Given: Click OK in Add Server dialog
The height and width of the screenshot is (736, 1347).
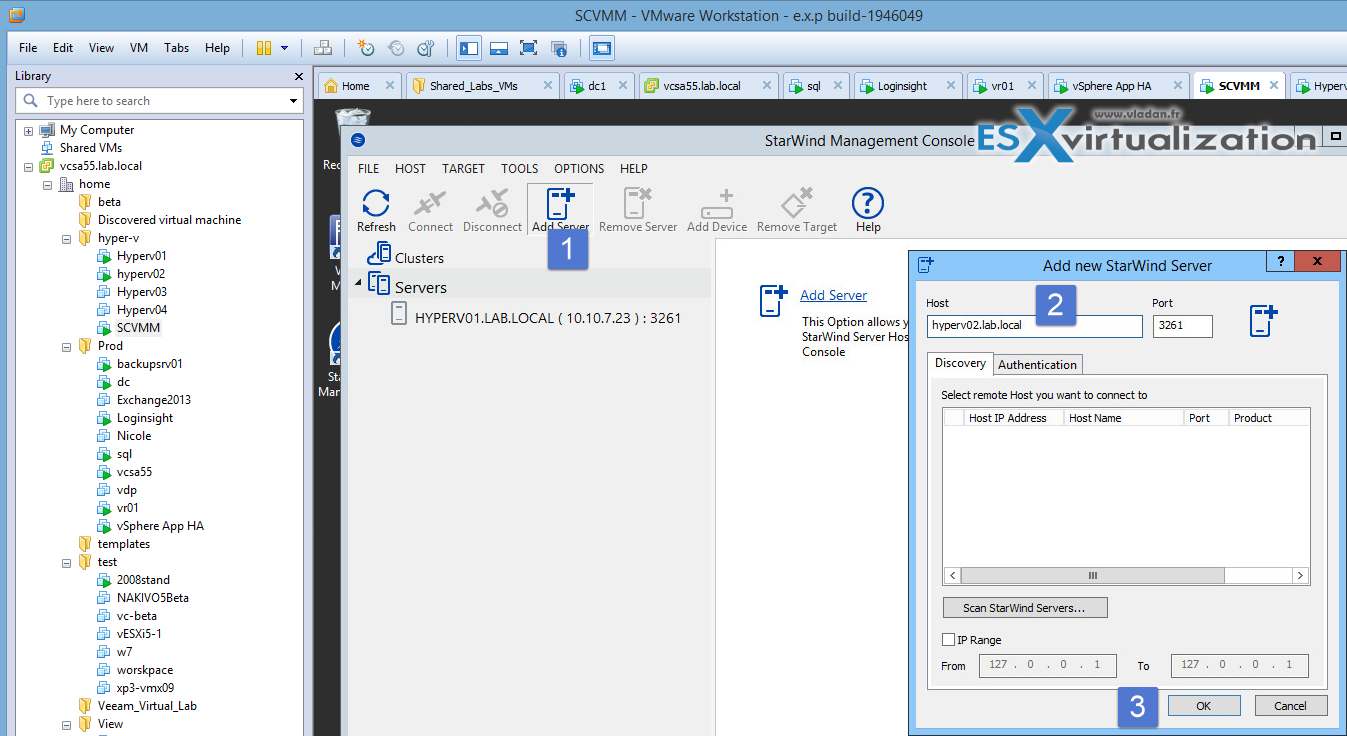Looking at the screenshot, I should pos(1203,706).
